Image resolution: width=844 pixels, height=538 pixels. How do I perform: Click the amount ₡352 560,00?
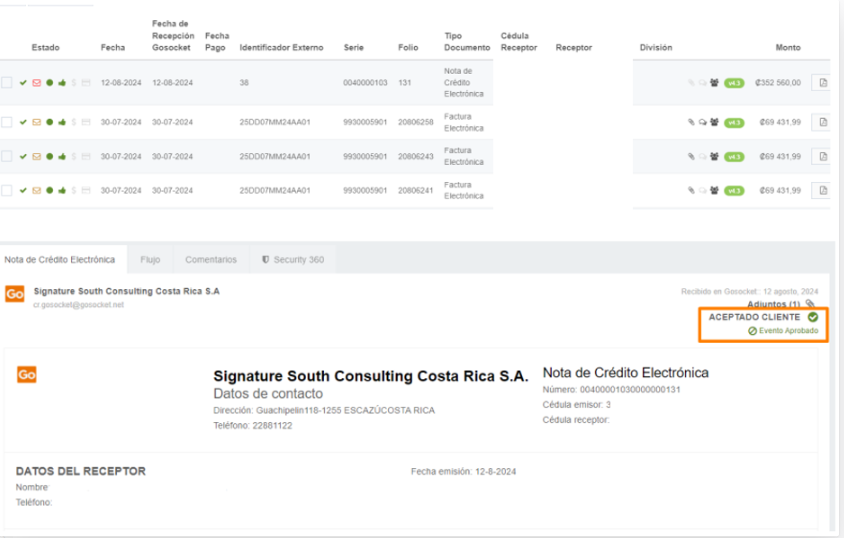pos(778,82)
